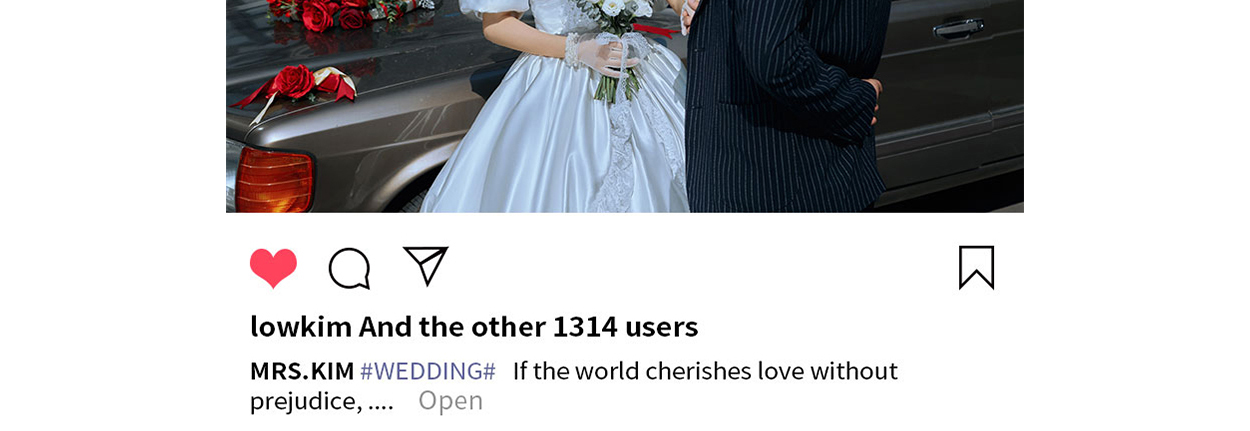This screenshot has height=431, width=1250.
Task: Unlike the post with the red heart
Action: pyautogui.click(x=273, y=268)
